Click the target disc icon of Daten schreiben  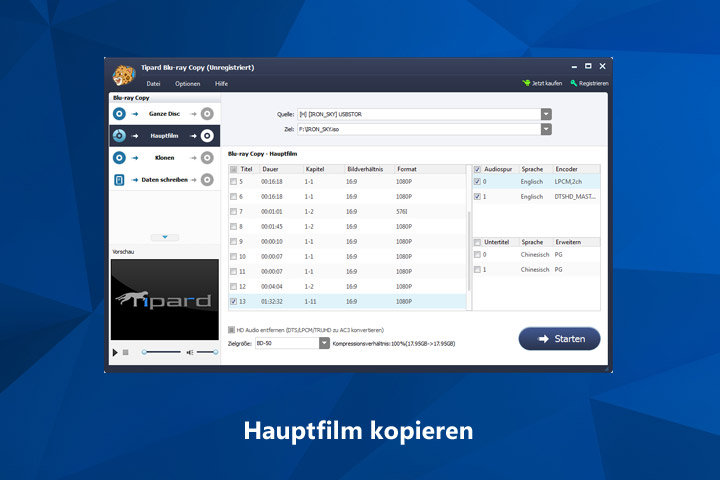pyautogui.click(x=207, y=180)
